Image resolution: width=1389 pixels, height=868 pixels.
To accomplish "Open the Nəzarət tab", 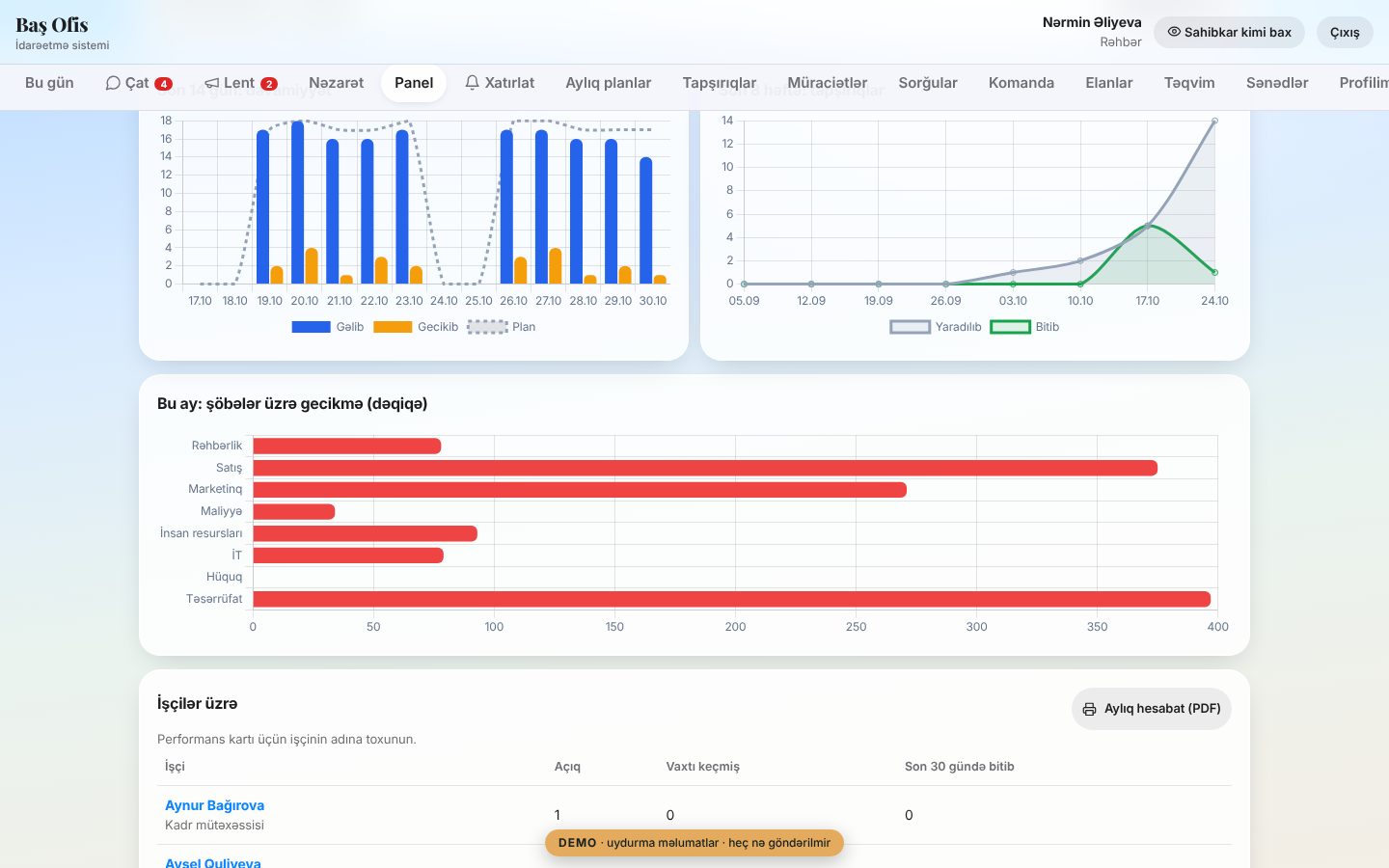I will [337, 83].
